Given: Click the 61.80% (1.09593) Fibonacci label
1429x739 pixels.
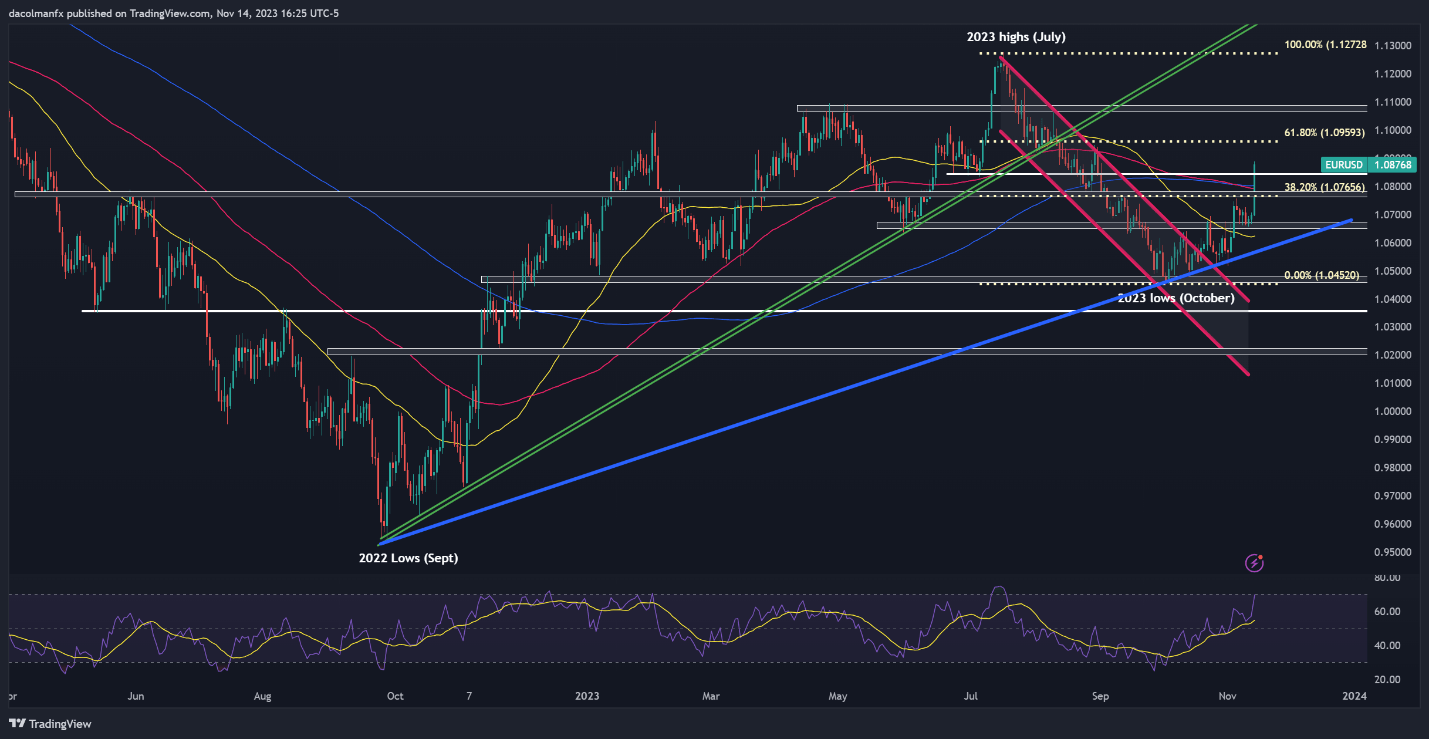Looking at the screenshot, I should pos(1321,132).
